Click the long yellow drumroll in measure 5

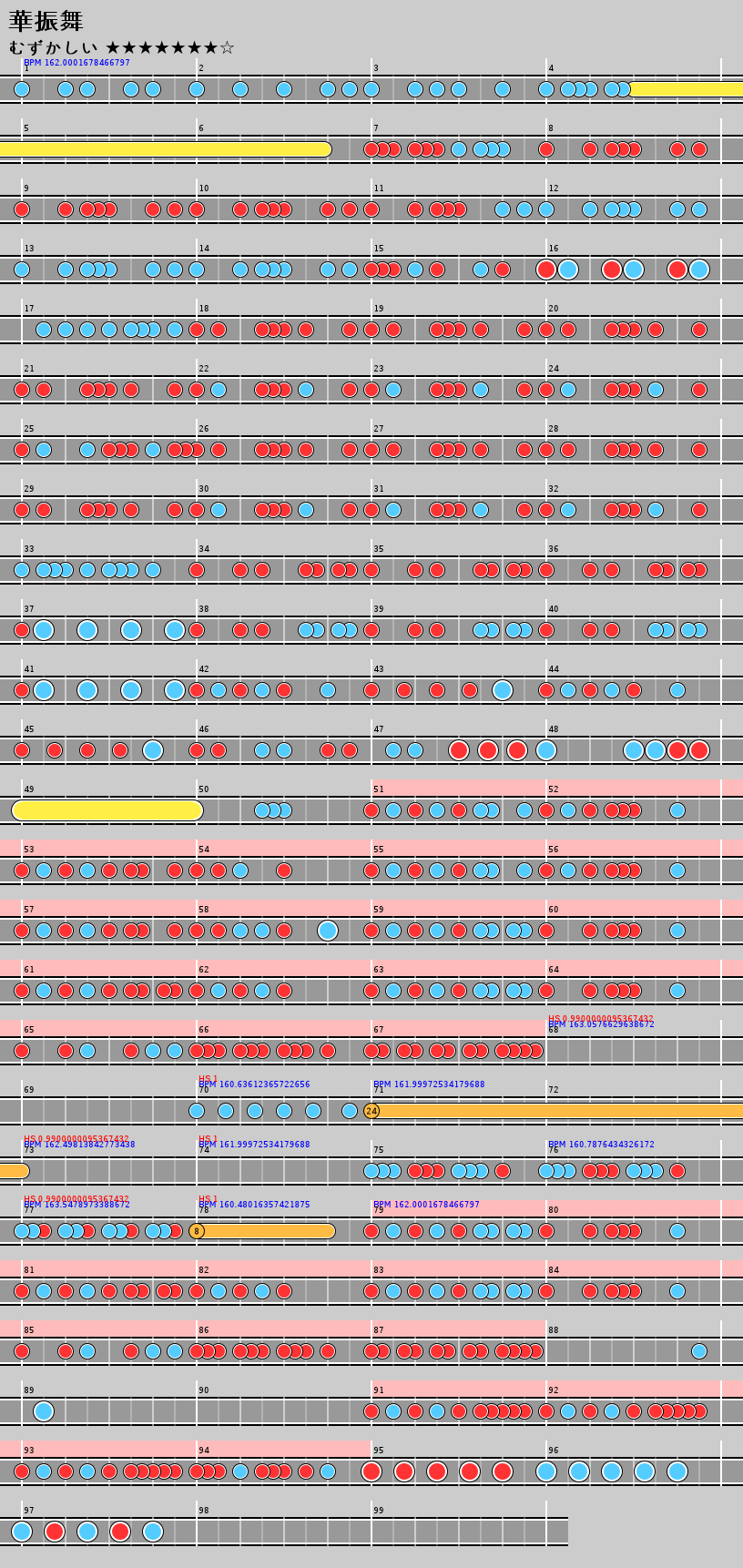(x=164, y=149)
